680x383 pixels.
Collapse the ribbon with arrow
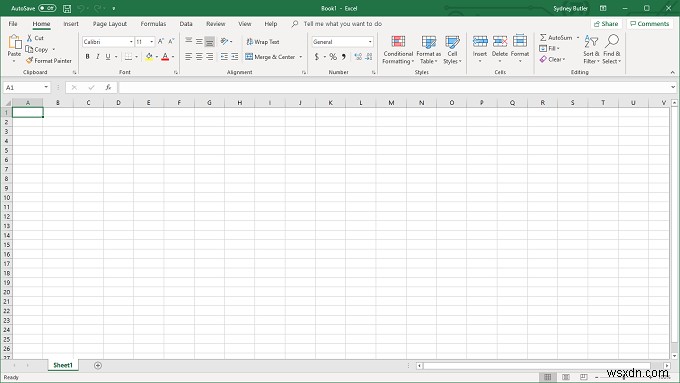click(673, 72)
